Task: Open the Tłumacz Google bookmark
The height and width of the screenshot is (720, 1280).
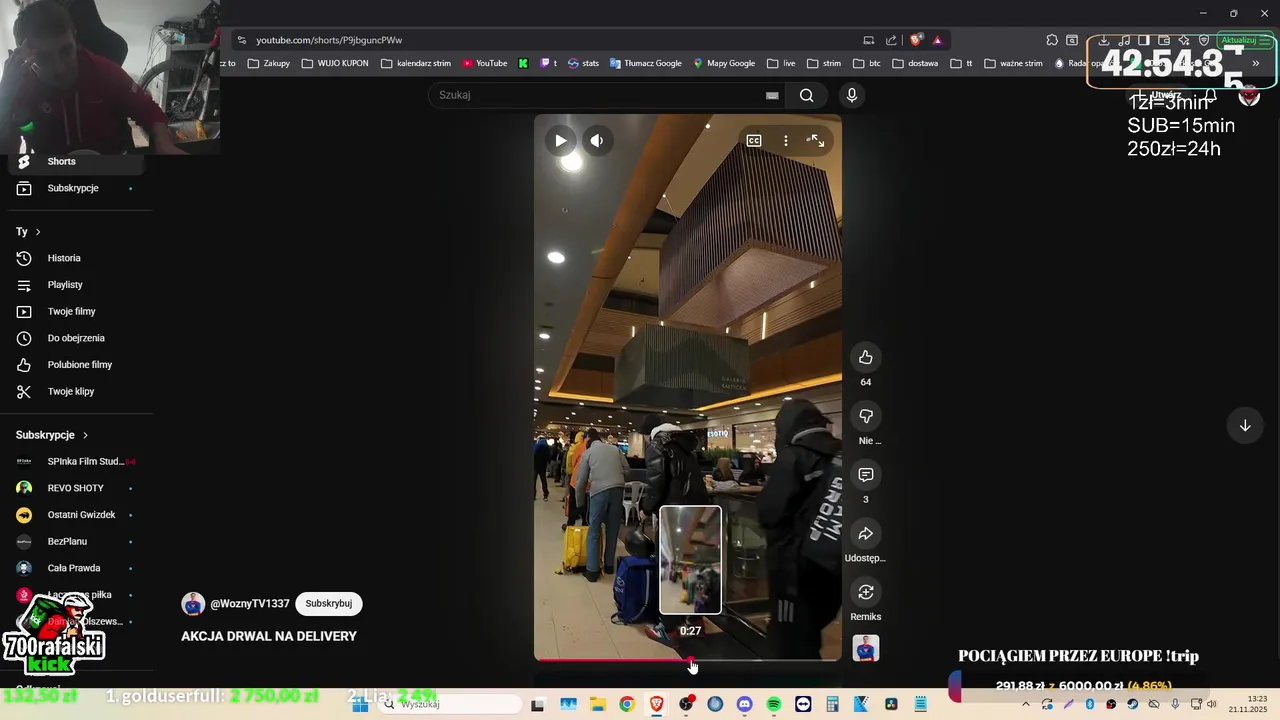Action: pos(645,63)
